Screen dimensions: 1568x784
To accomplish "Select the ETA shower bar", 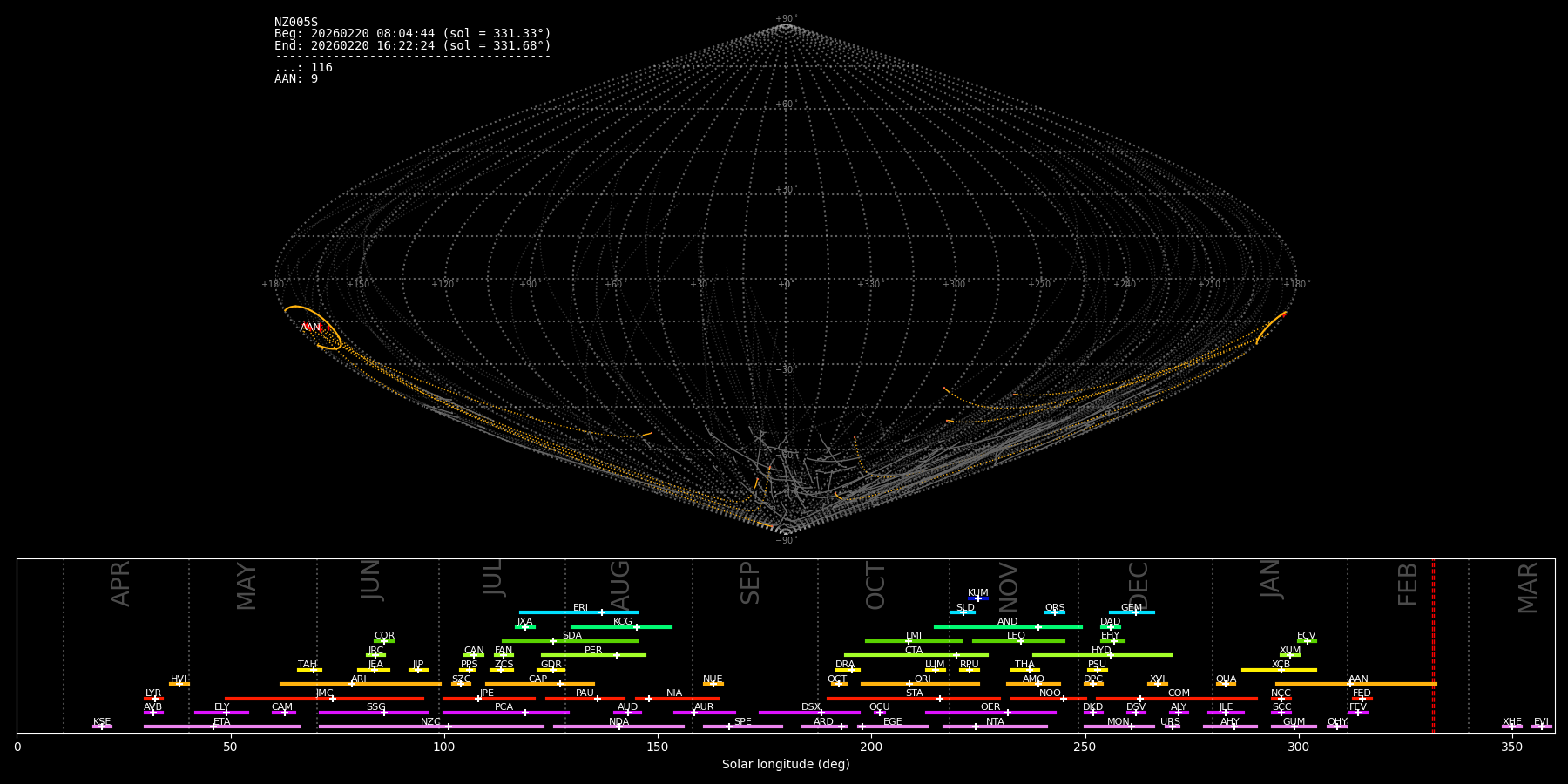I will [222, 727].
